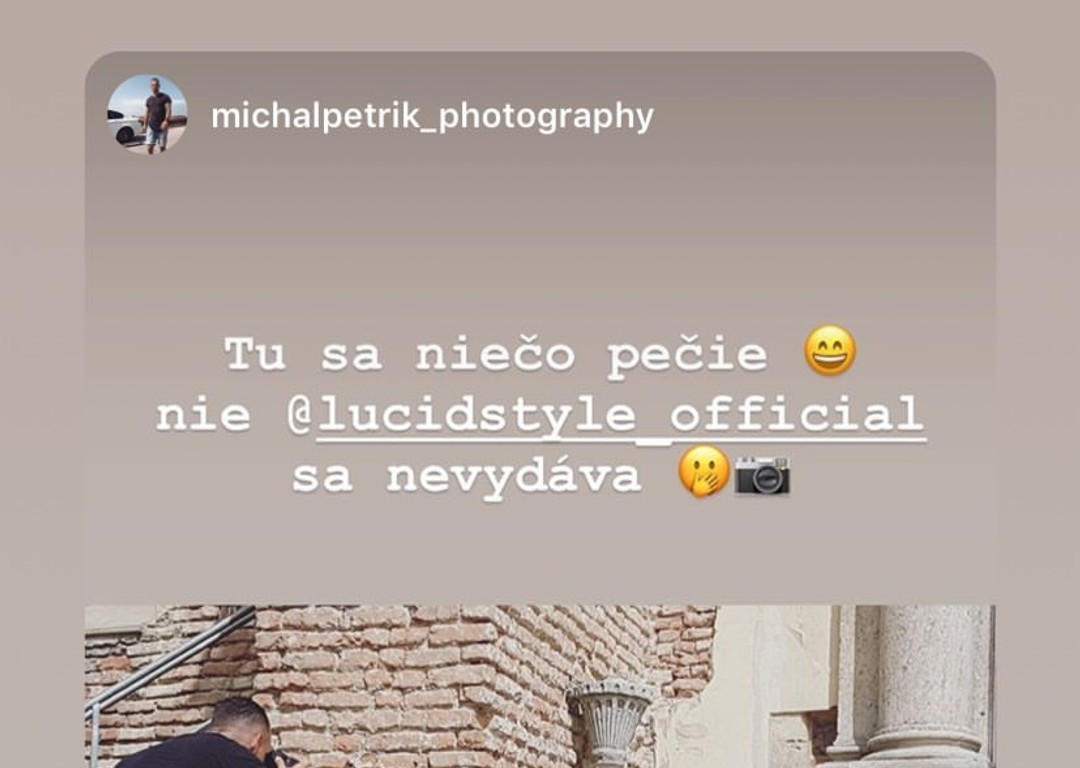Viewport: 1080px width, 768px height.
Task: Tap the michalpetrik_photography username
Action: click(432, 116)
